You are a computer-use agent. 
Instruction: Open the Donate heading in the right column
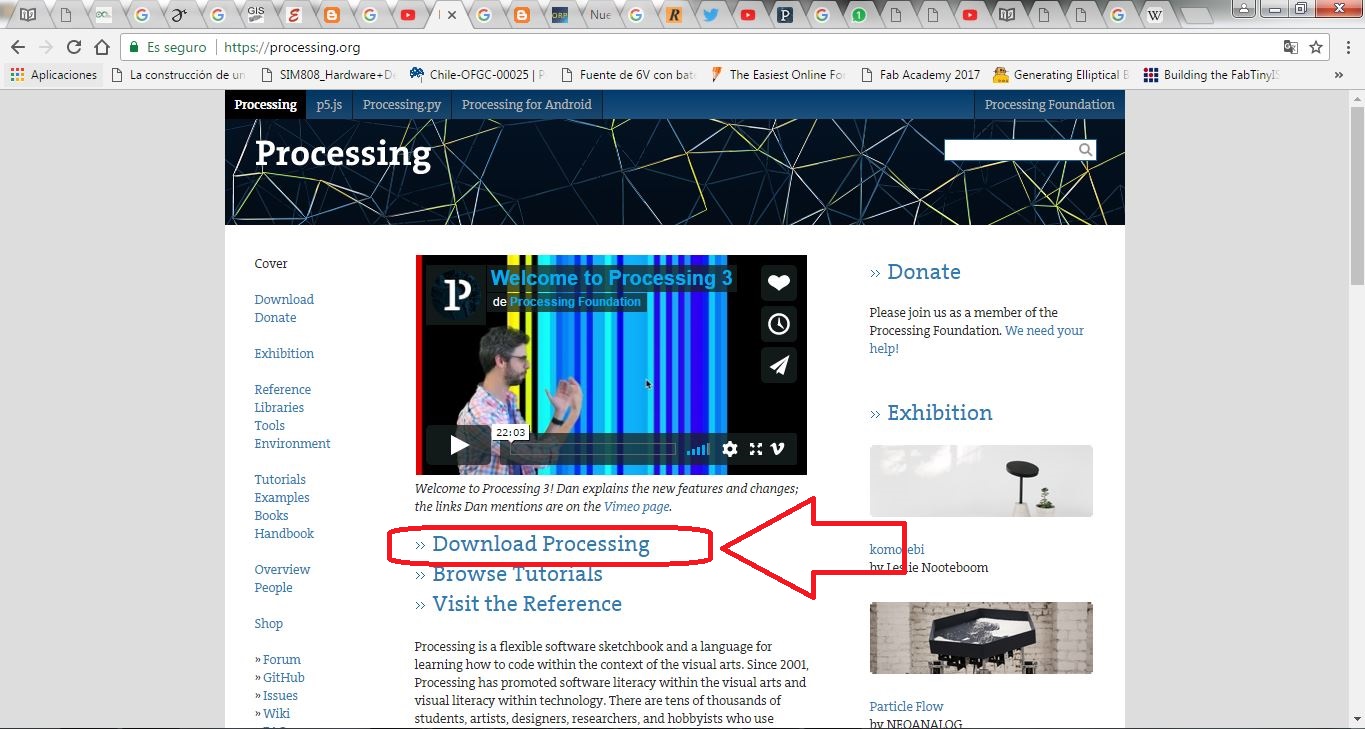[x=923, y=272]
